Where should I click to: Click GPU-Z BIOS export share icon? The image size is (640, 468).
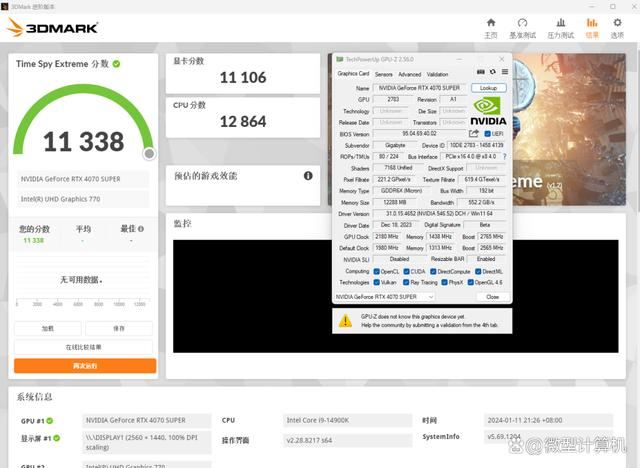pos(473,133)
